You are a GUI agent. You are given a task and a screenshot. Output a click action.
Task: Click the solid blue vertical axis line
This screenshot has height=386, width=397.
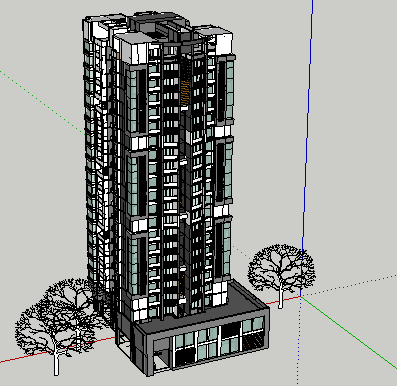tap(307, 147)
